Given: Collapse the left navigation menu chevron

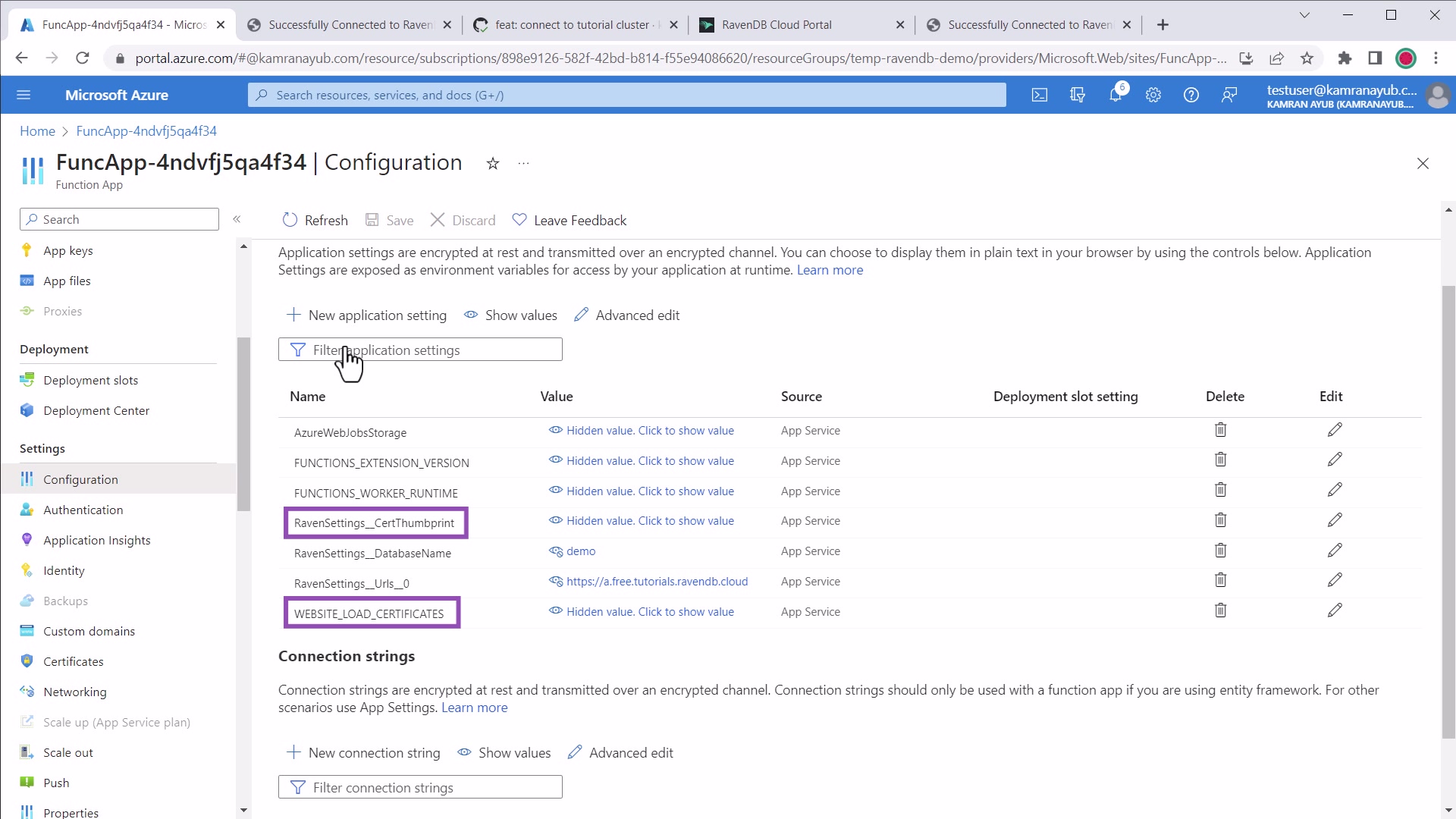Looking at the screenshot, I should (237, 219).
